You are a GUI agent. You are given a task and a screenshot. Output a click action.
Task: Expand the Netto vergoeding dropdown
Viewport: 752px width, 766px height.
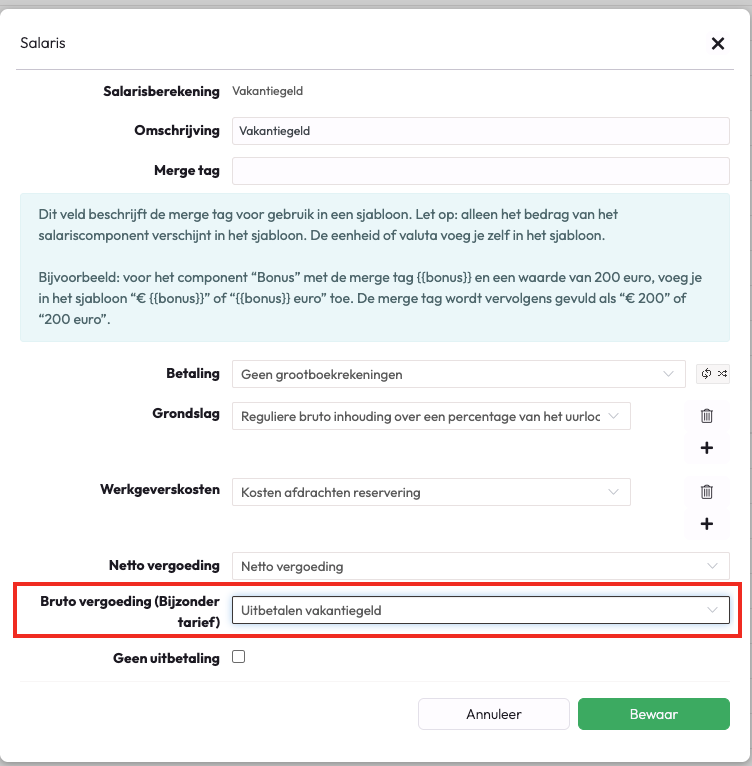point(480,566)
